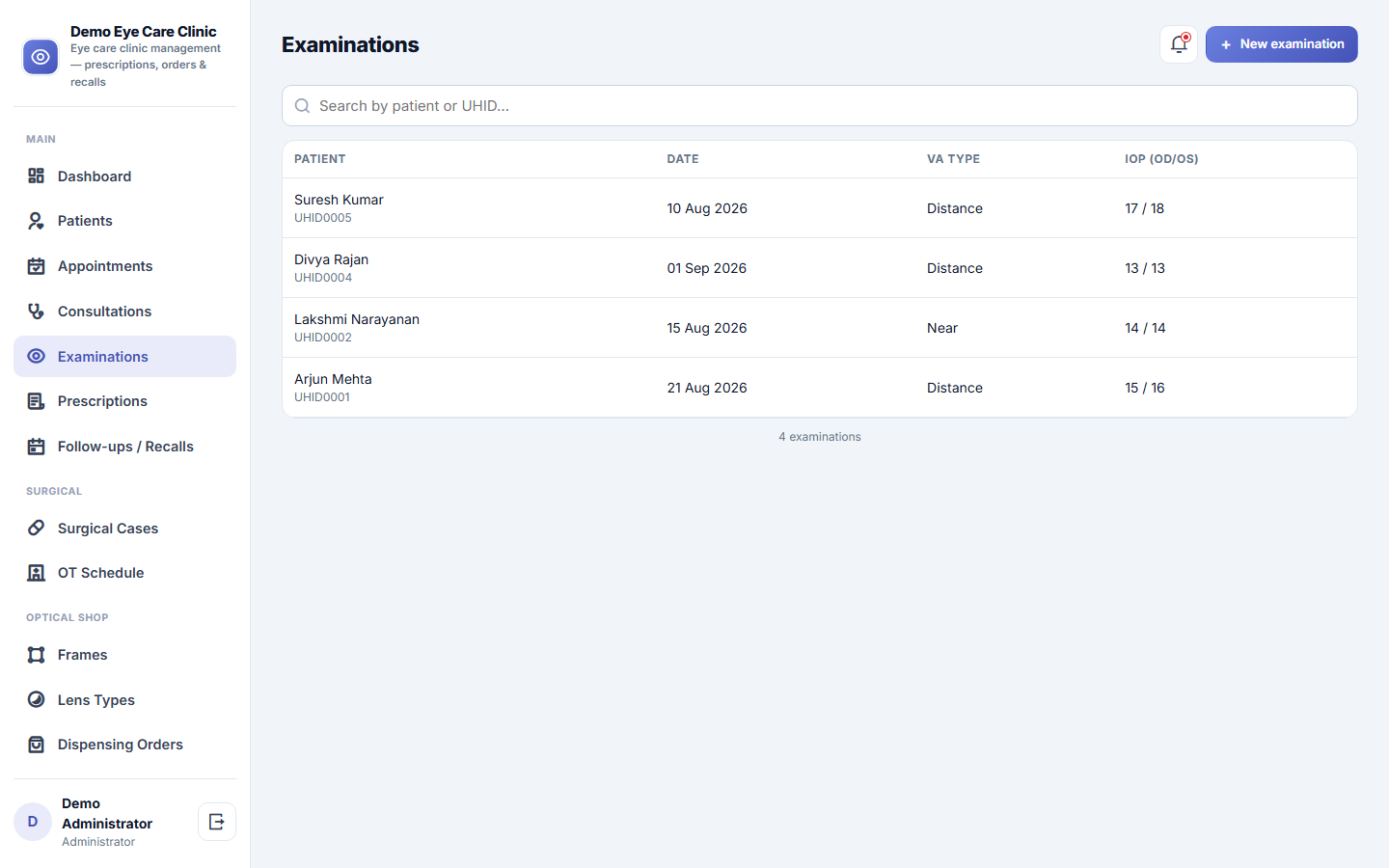Click date 01 Sep 2026

coord(707,268)
